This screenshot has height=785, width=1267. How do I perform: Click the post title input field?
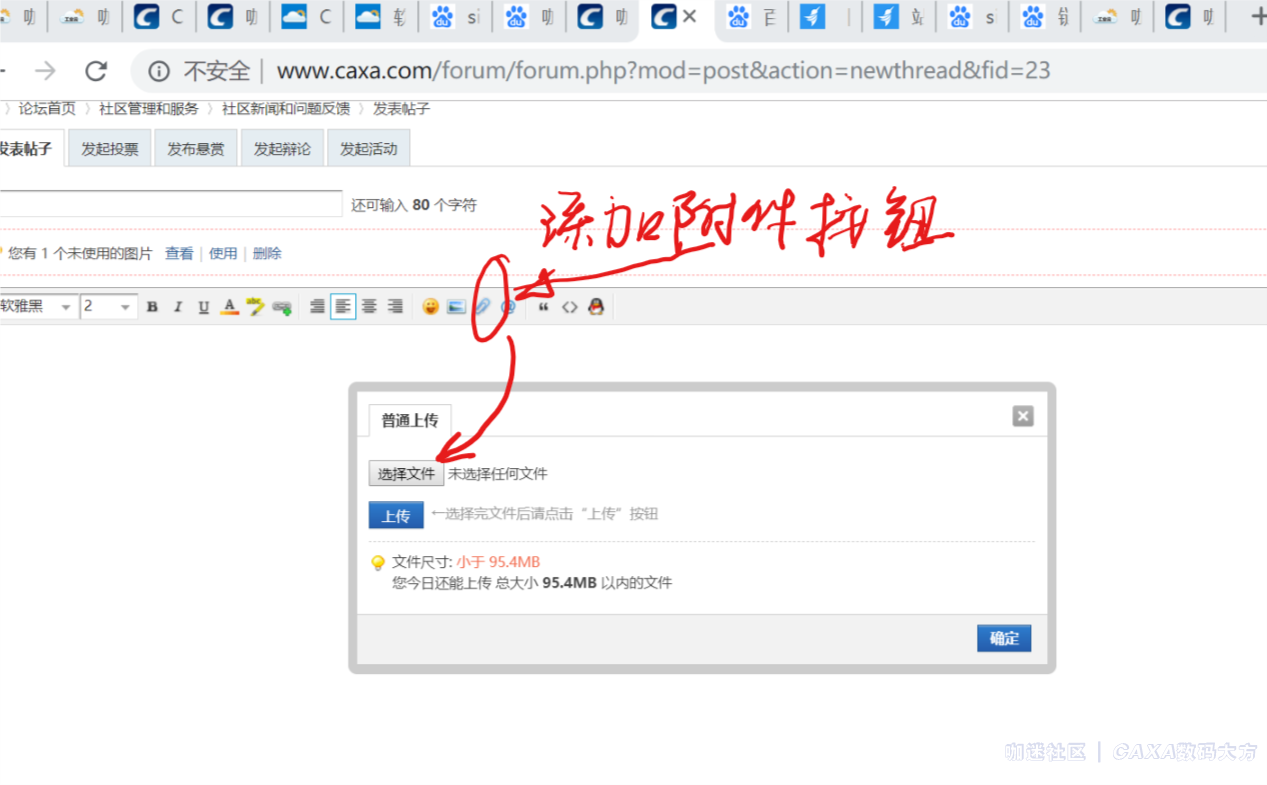pos(170,204)
